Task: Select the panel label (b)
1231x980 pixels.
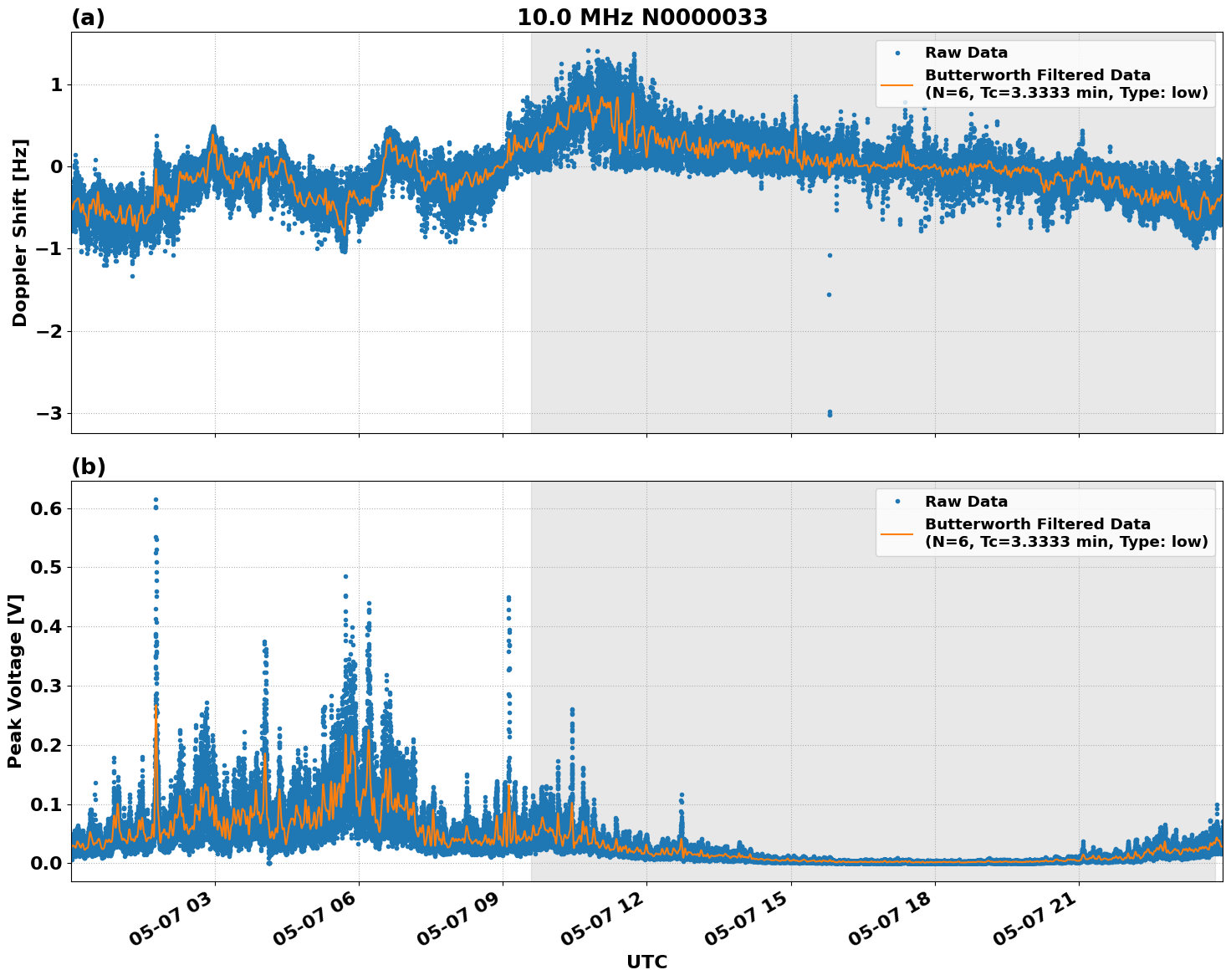Action: click(88, 467)
